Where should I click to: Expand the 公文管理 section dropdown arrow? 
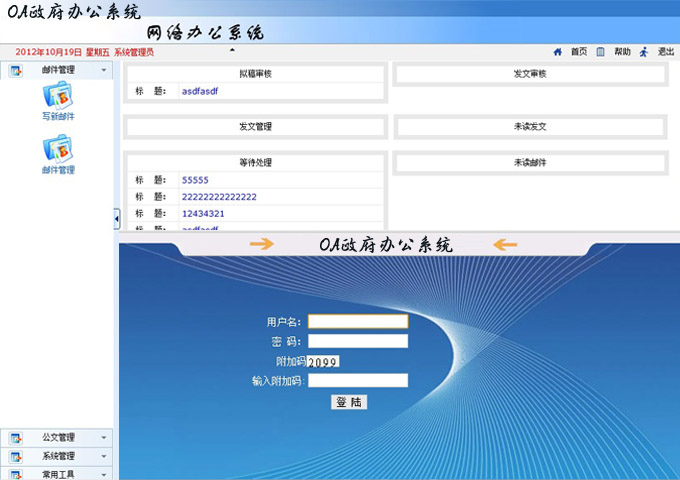point(104,438)
